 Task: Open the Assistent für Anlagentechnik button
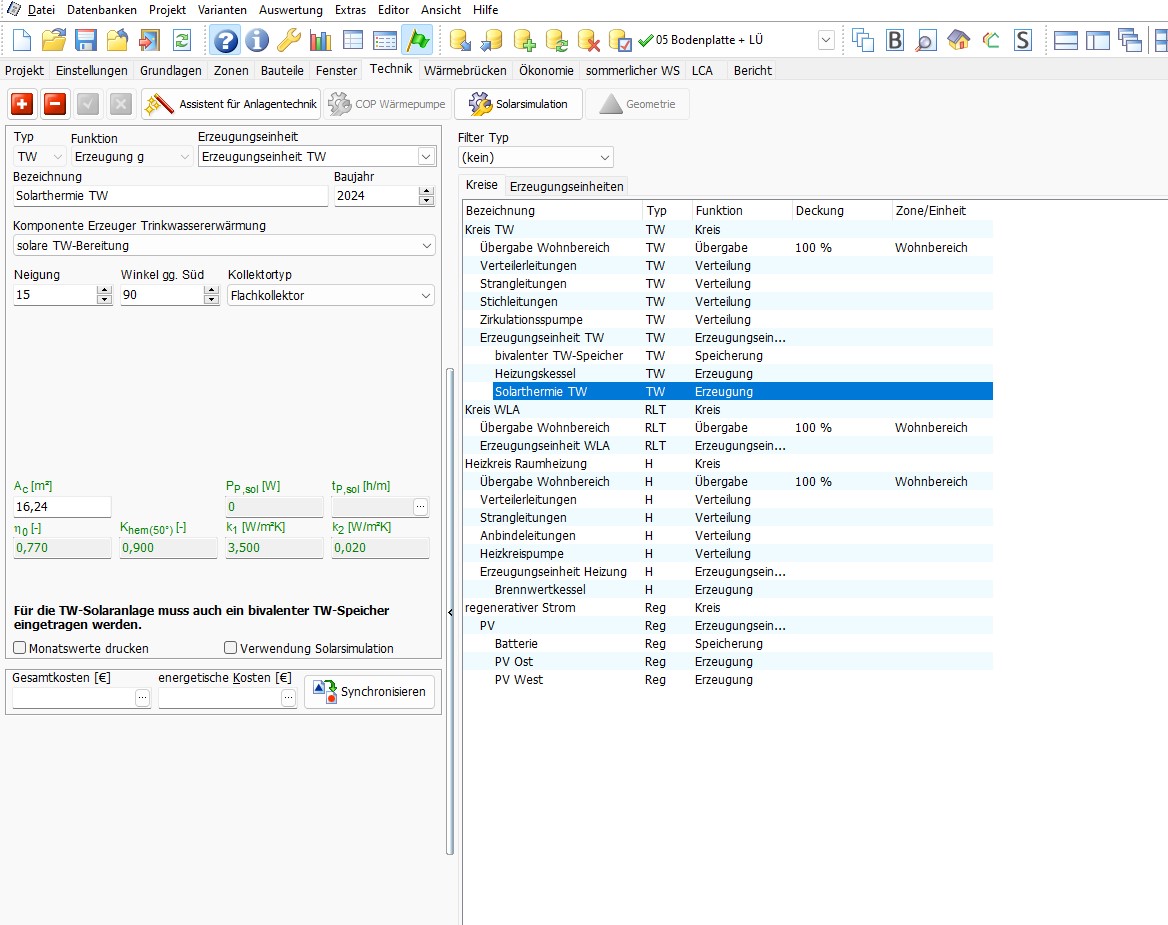(x=231, y=104)
